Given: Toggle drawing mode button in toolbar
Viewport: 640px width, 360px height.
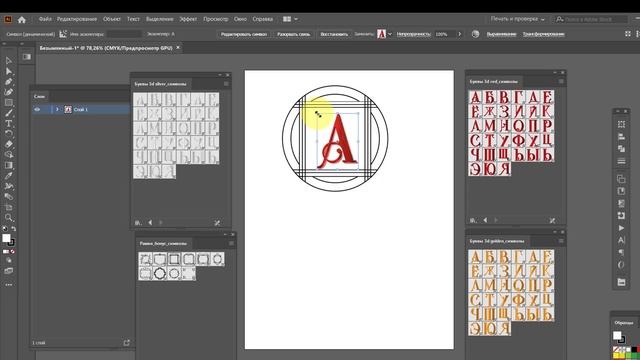Looking at the screenshot, I should click(9, 260).
